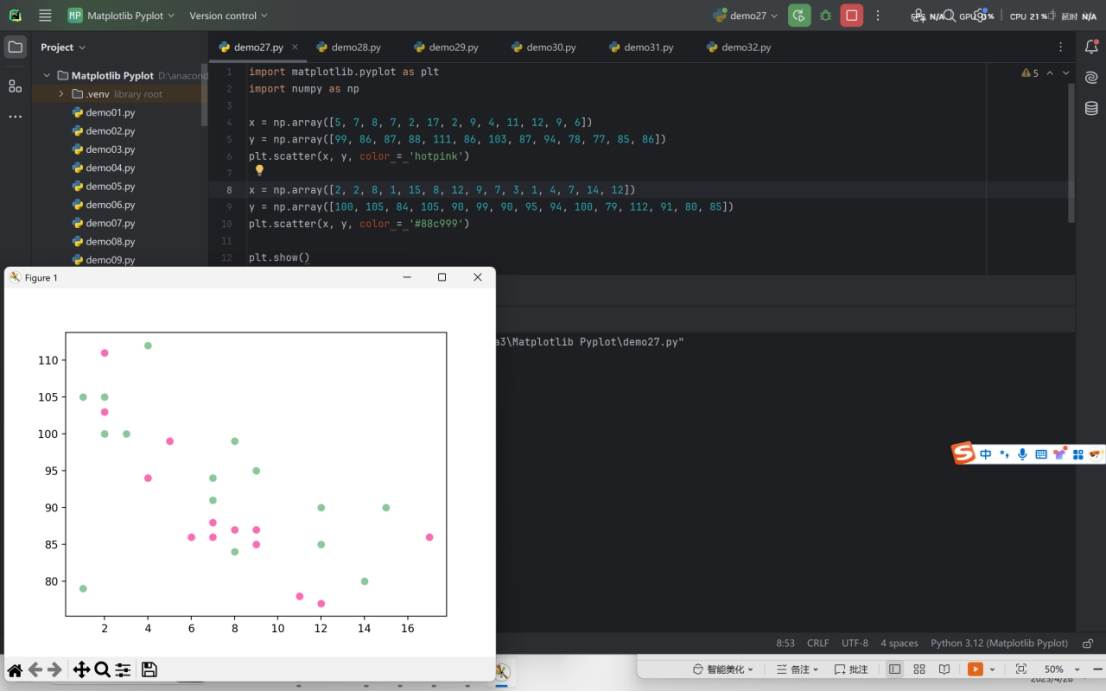This screenshot has width=1106, height=692.
Task: Go forward to next view in Figure 1
Action: [54, 670]
